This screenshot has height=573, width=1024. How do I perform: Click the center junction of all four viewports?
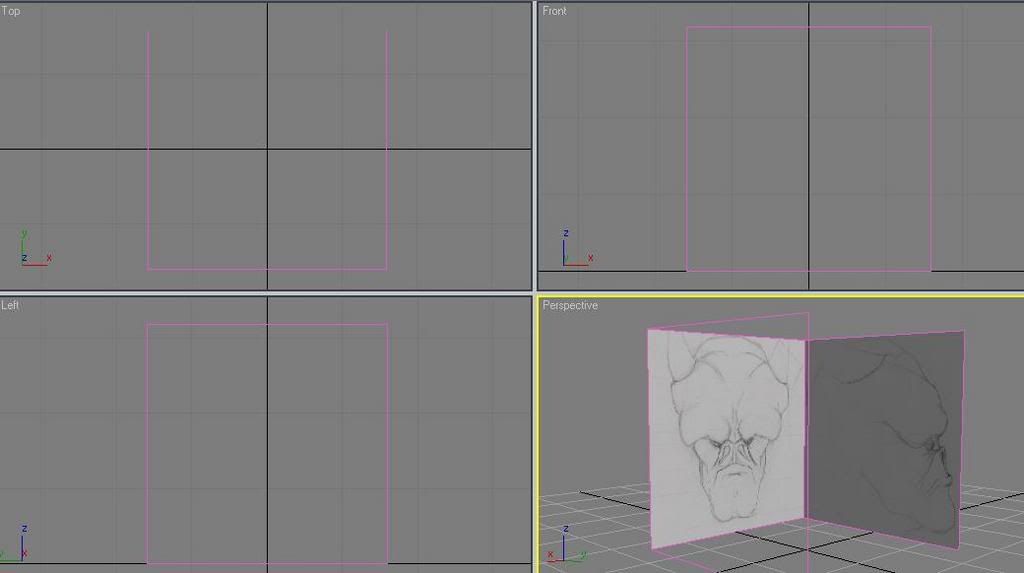click(535, 292)
